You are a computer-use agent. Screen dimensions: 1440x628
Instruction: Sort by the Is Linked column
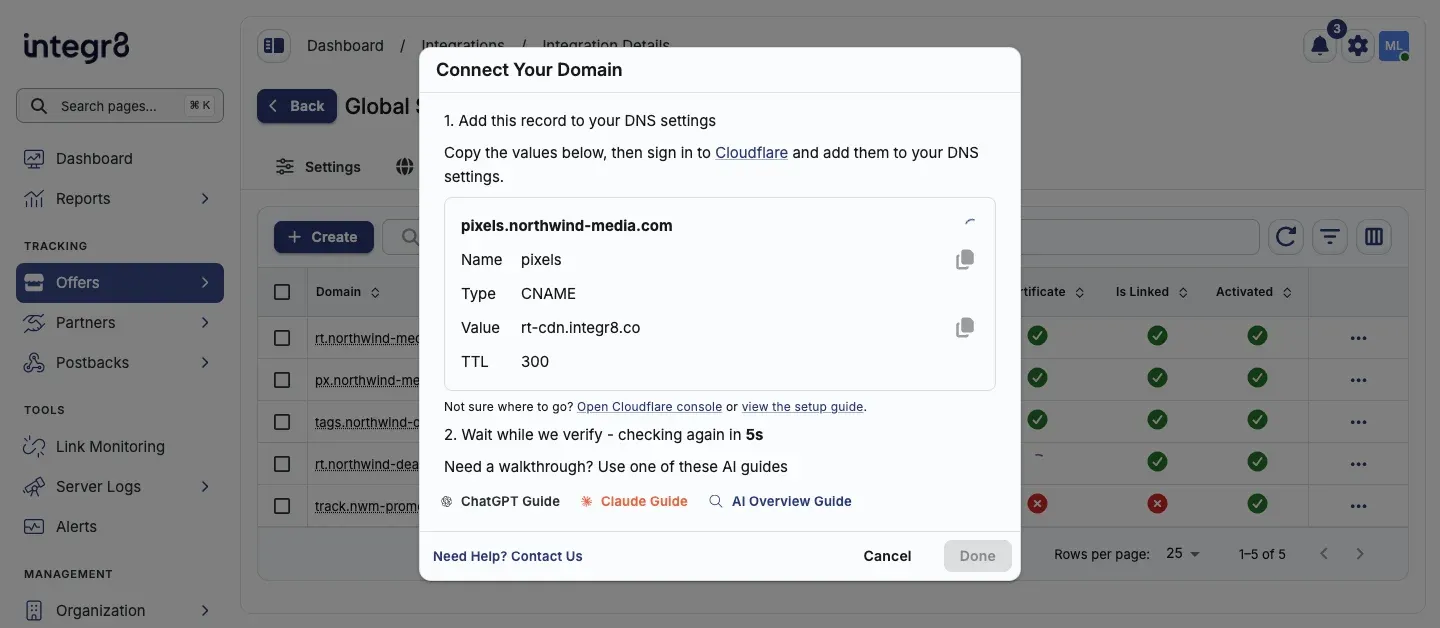(1150, 292)
